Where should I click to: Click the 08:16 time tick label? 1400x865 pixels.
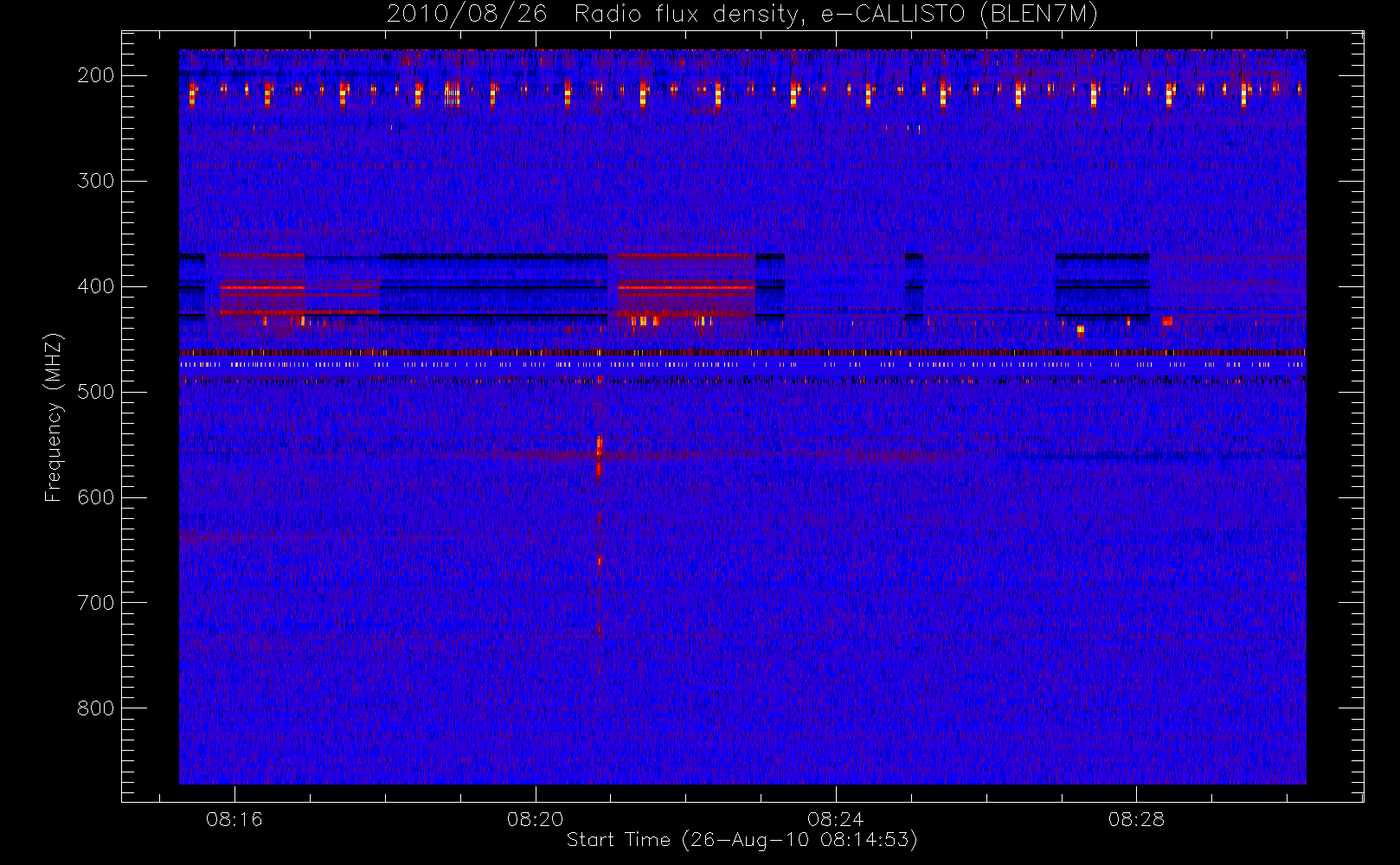(x=234, y=819)
